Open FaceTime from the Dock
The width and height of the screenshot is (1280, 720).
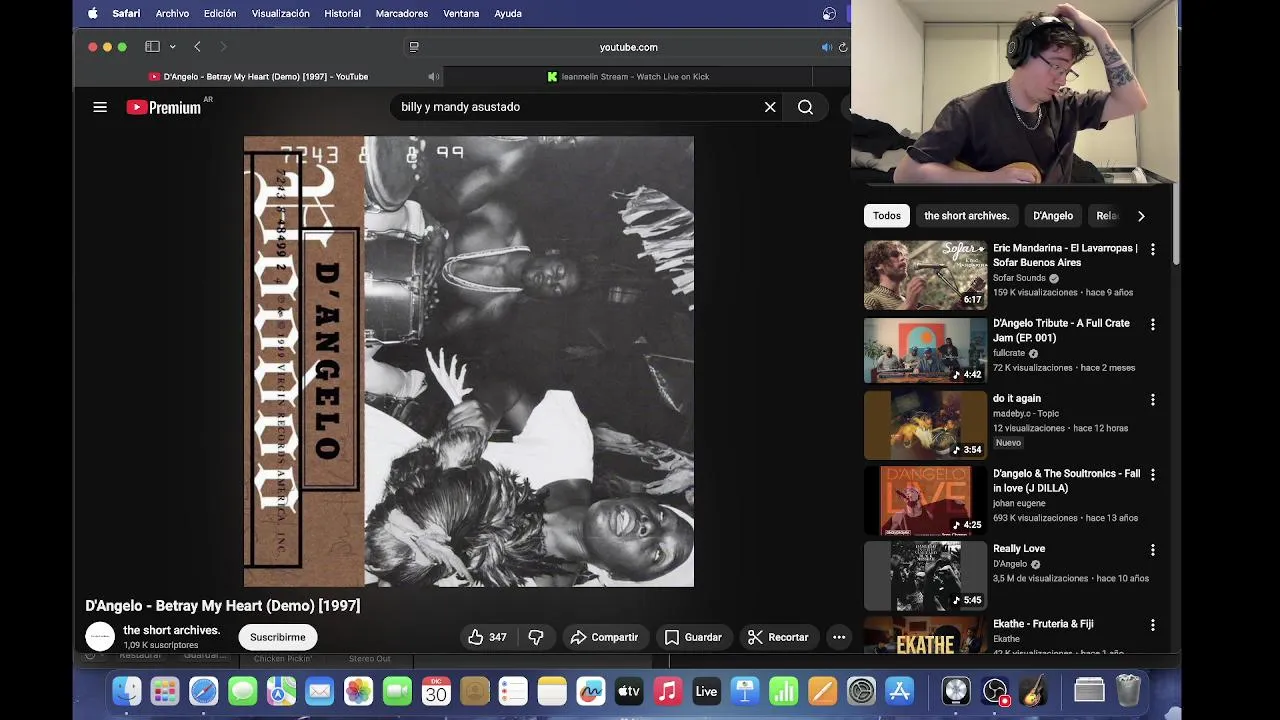point(398,691)
